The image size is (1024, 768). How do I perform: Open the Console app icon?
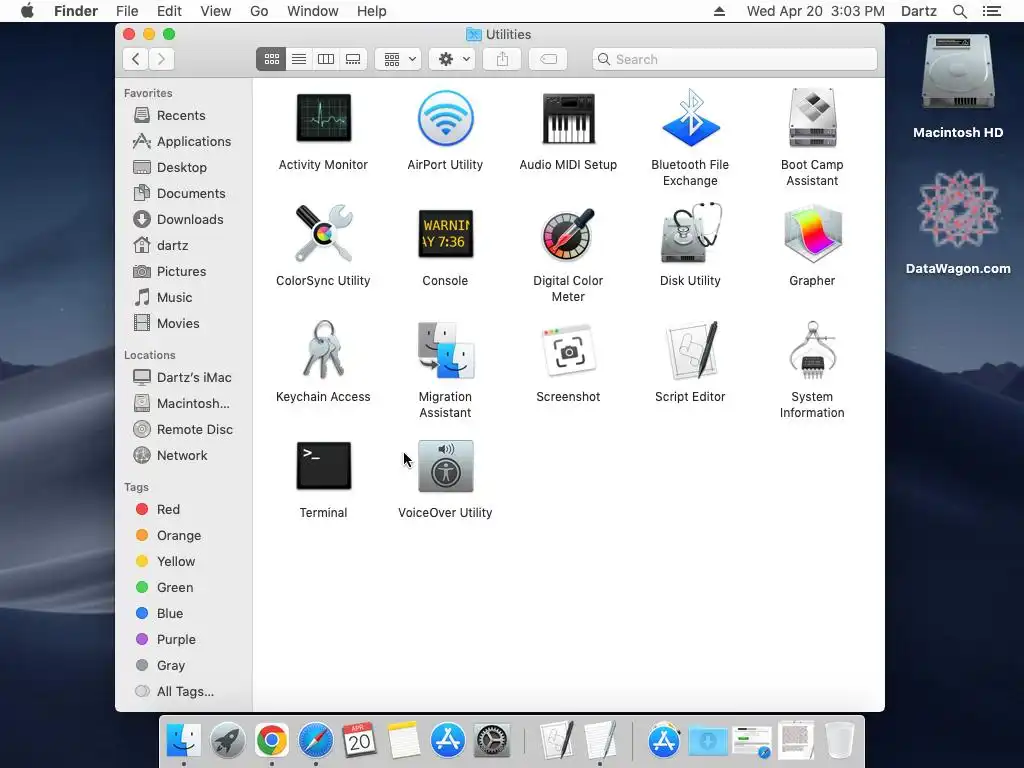445,234
